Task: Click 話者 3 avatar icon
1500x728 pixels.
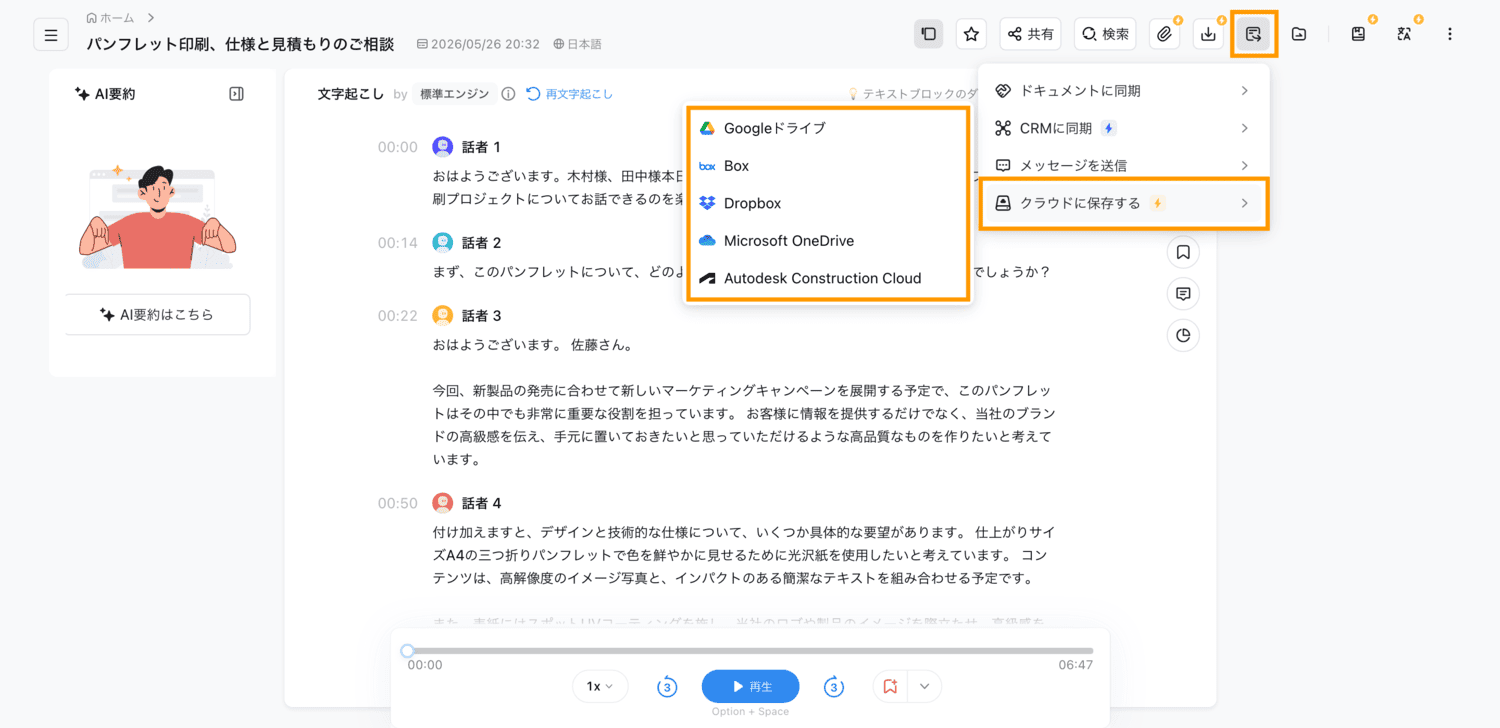Action: [443, 315]
